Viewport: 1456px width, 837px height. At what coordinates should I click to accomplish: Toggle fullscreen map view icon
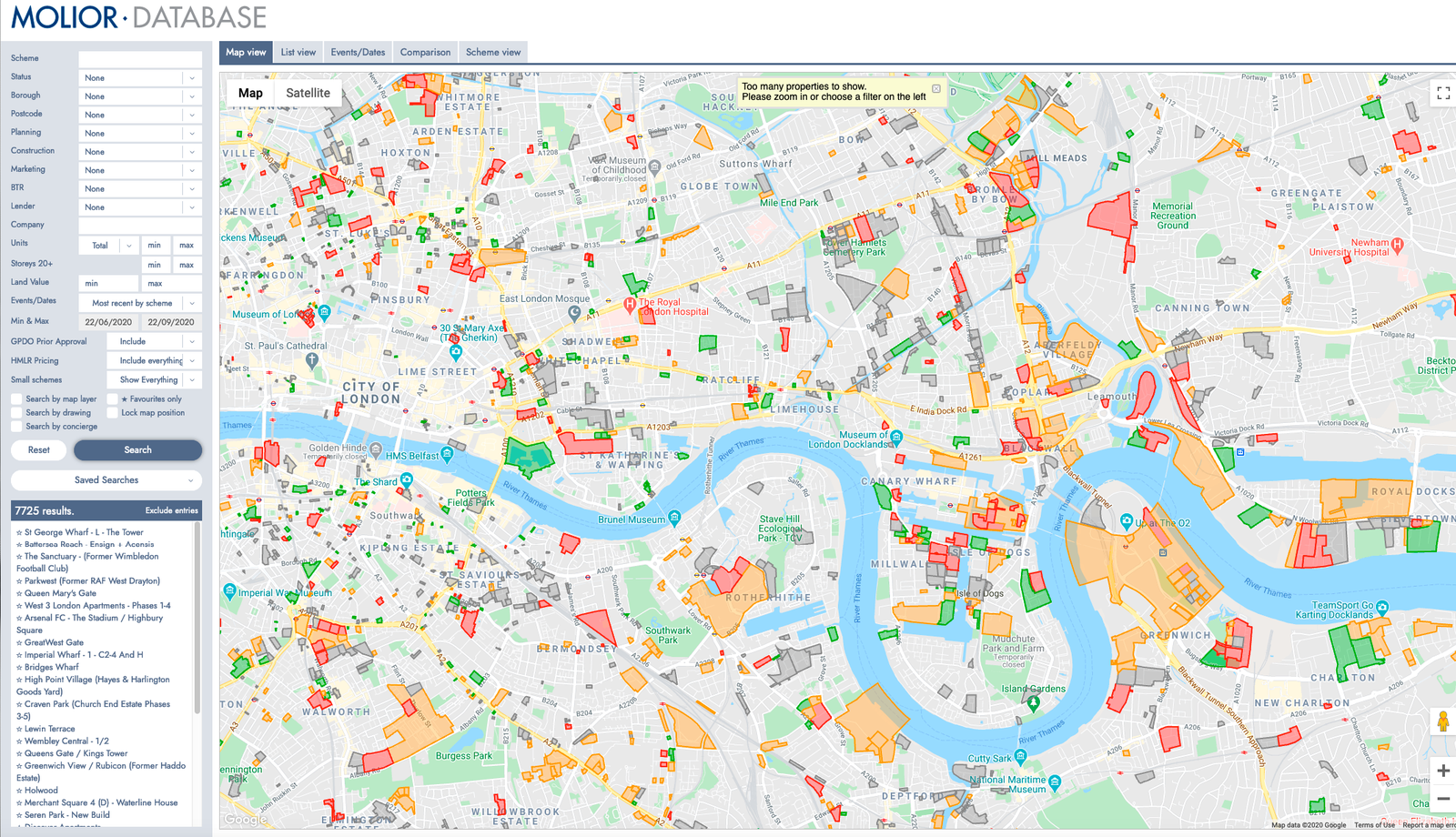tap(1443, 93)
